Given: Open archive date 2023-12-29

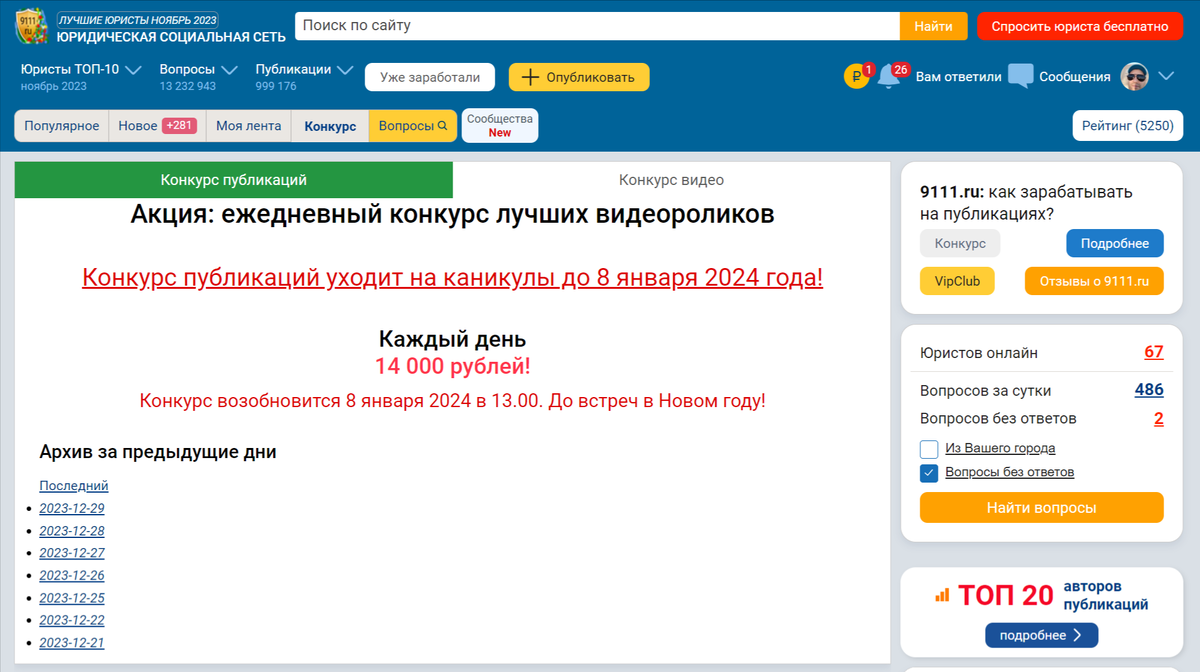Looking at the screenshot, I should tap(72, 508).
